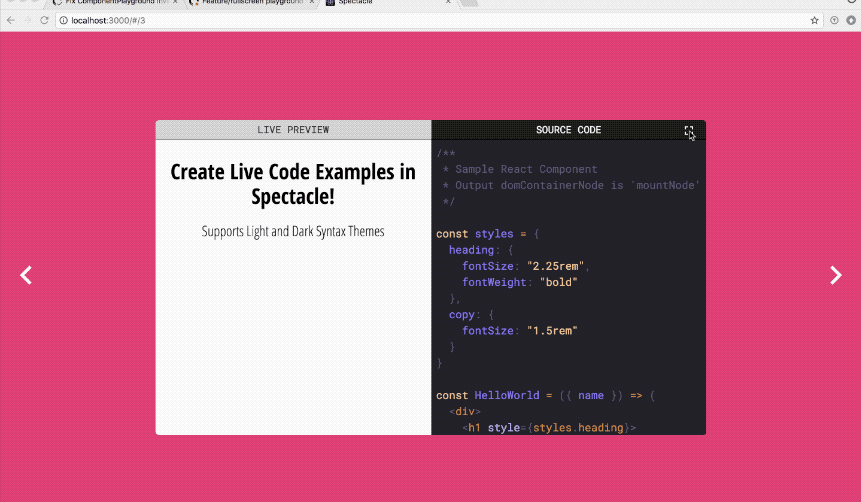Image resolution: width=861 pixels, height=502 pixels.
Task: Place cursor on 'const styles = {' line
Action: tap(488, 234)
